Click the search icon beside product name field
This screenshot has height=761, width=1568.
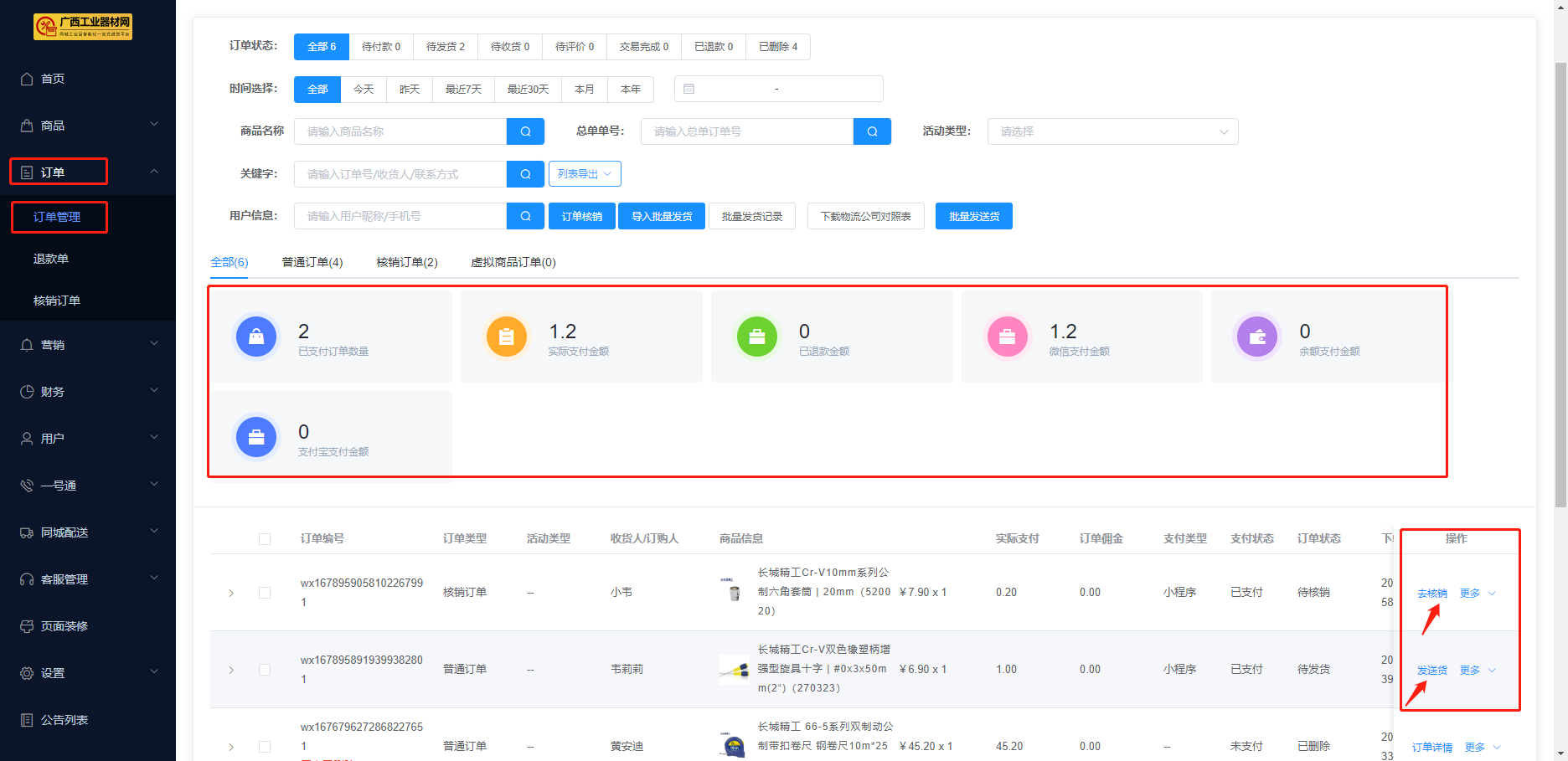(x=525, y=131)
